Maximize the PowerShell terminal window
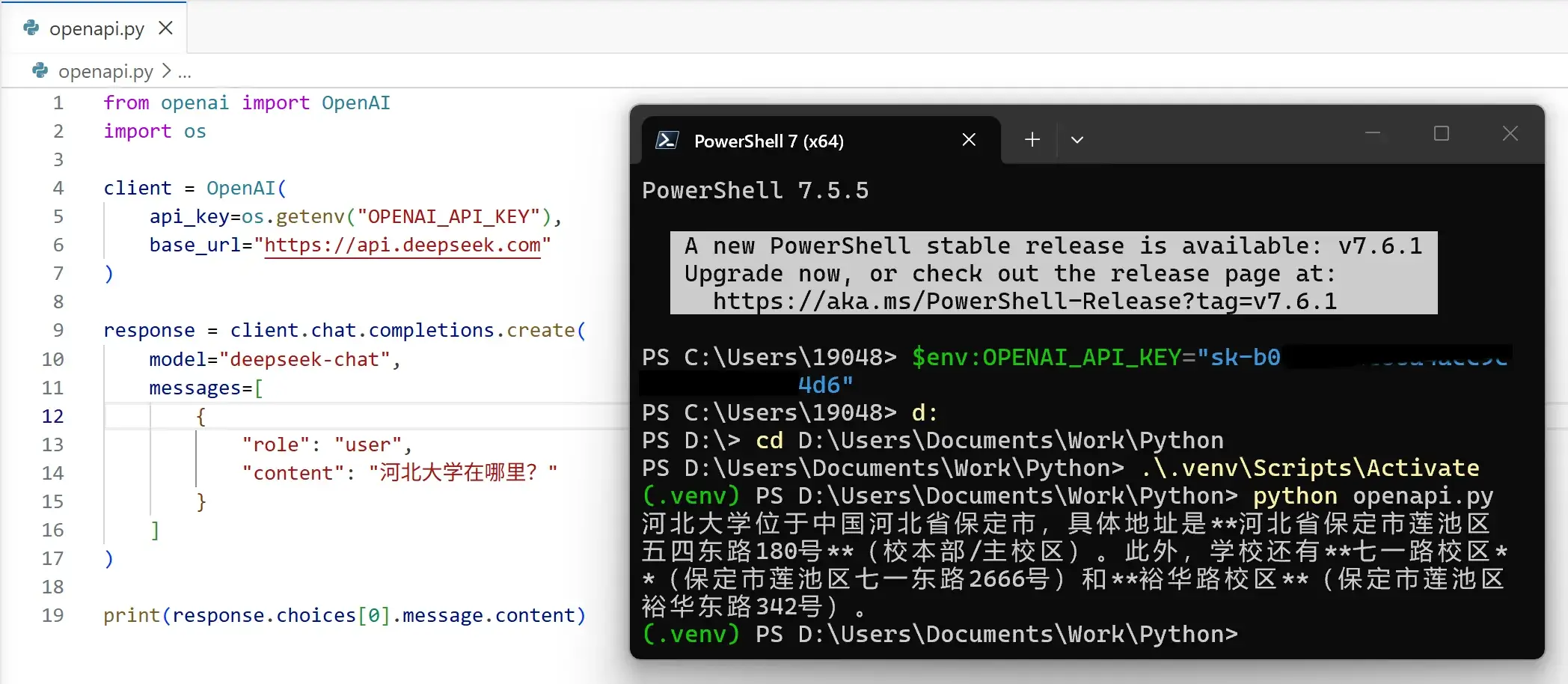1568x684 pixels. coord(1442,133)
